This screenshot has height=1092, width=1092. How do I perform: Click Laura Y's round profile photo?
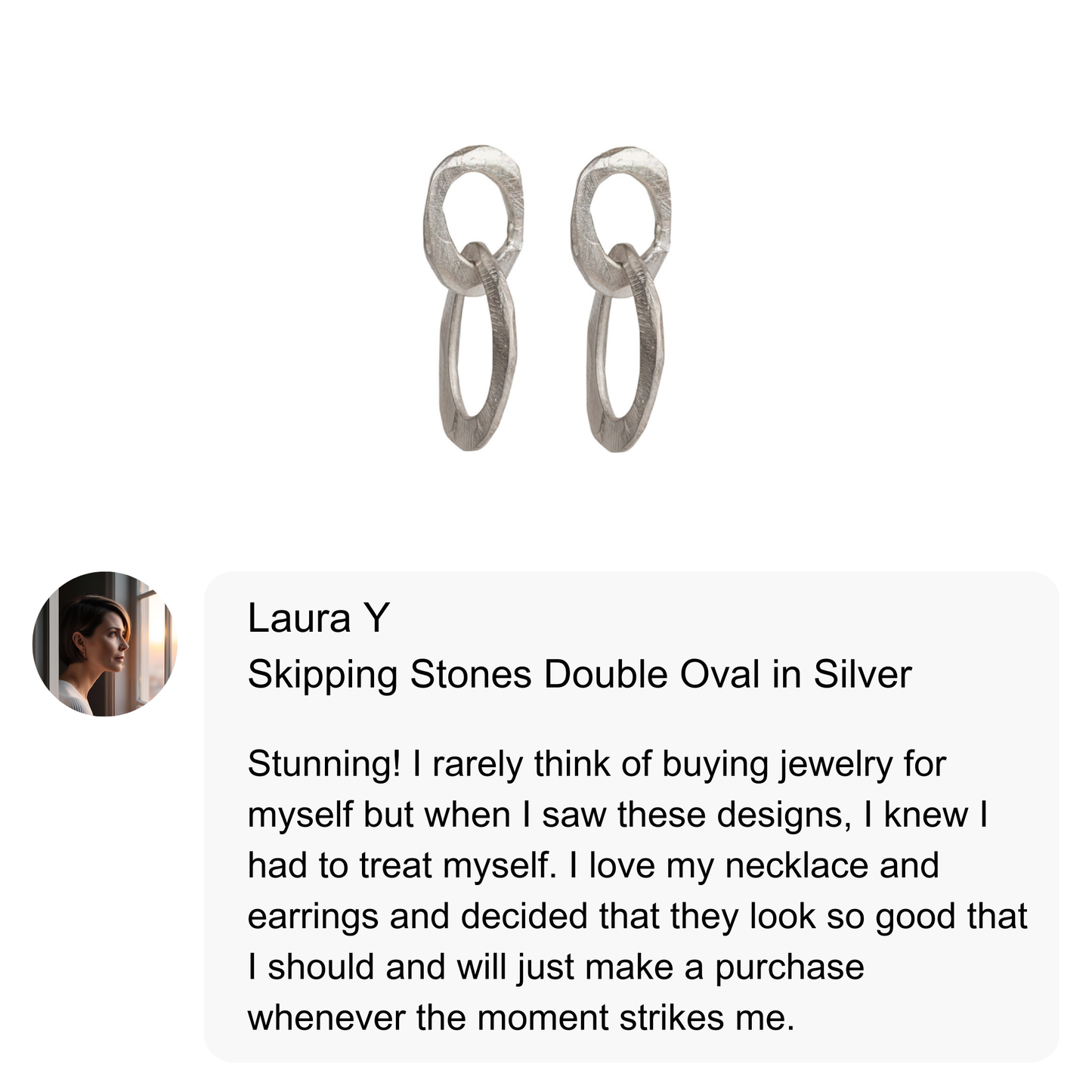[104, 644]
